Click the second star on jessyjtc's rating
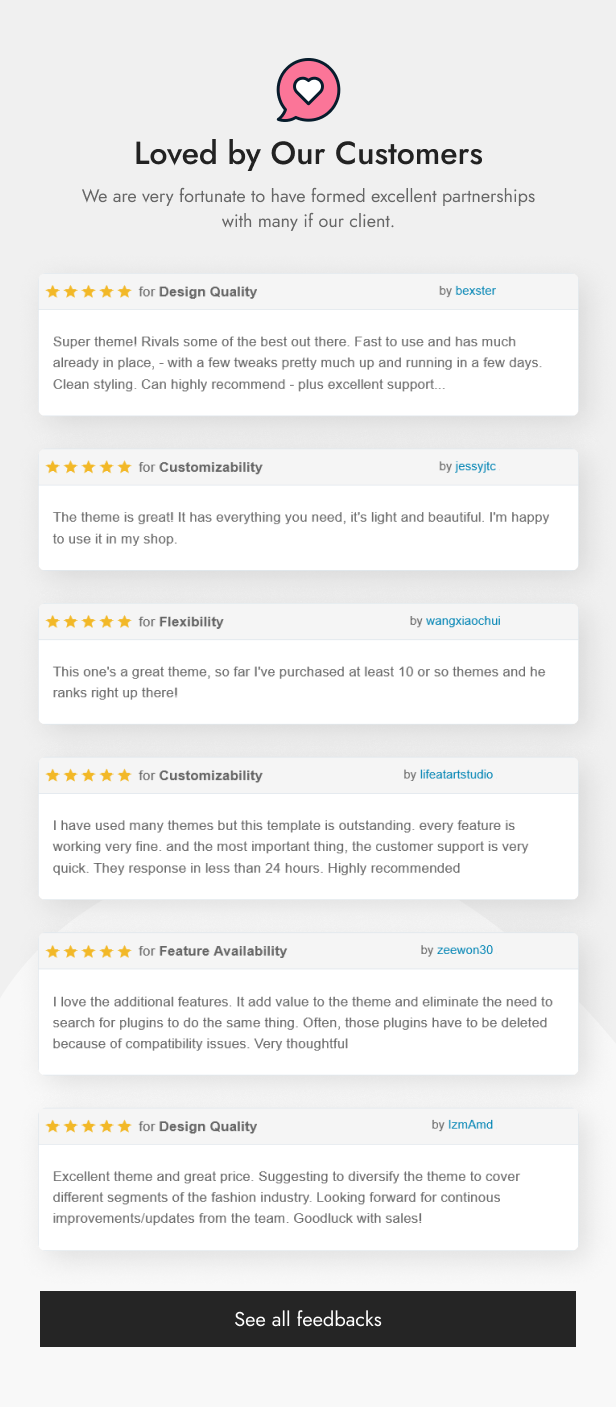The height and width of the screenshot is (1407, 616). tap(70, 466)
